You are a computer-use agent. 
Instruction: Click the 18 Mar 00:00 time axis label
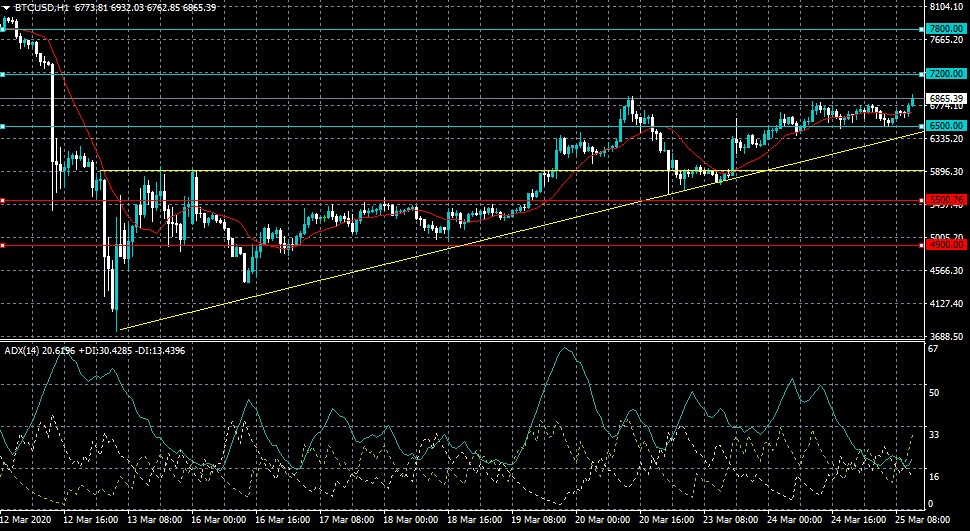(x=411, y=520)
